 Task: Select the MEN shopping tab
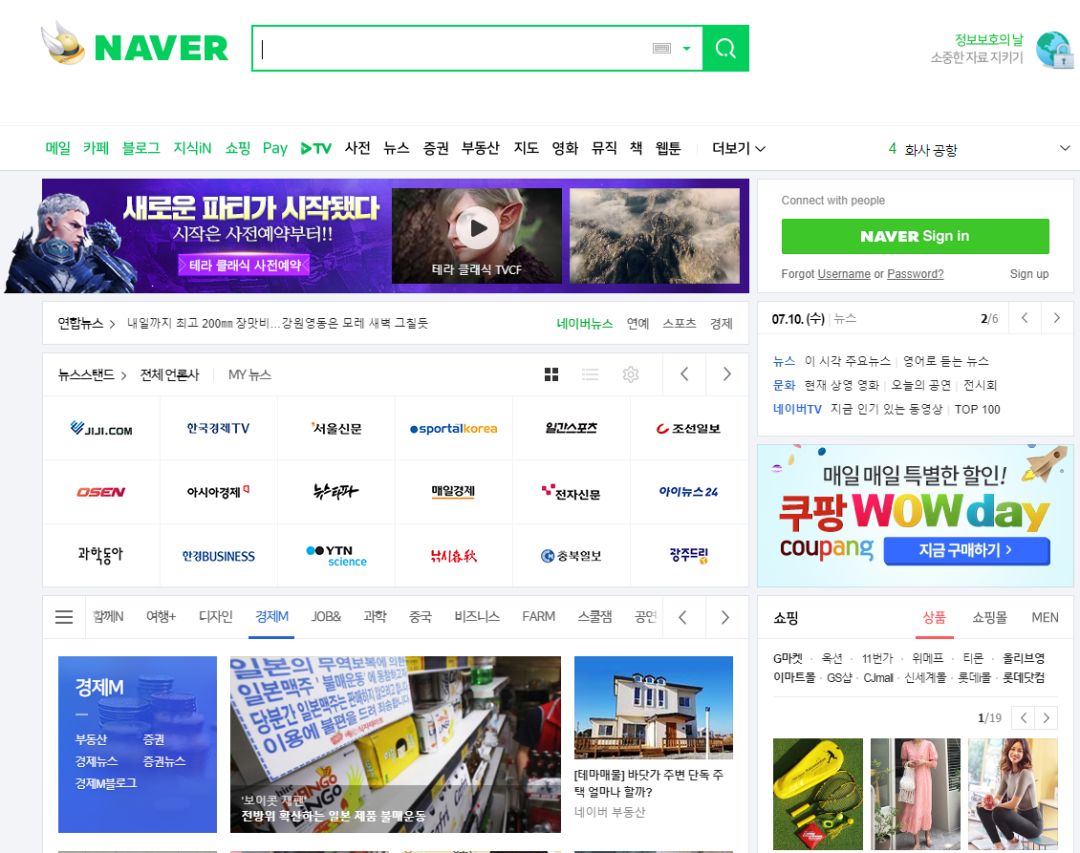pyautogui.click(x=1045, y=617)
